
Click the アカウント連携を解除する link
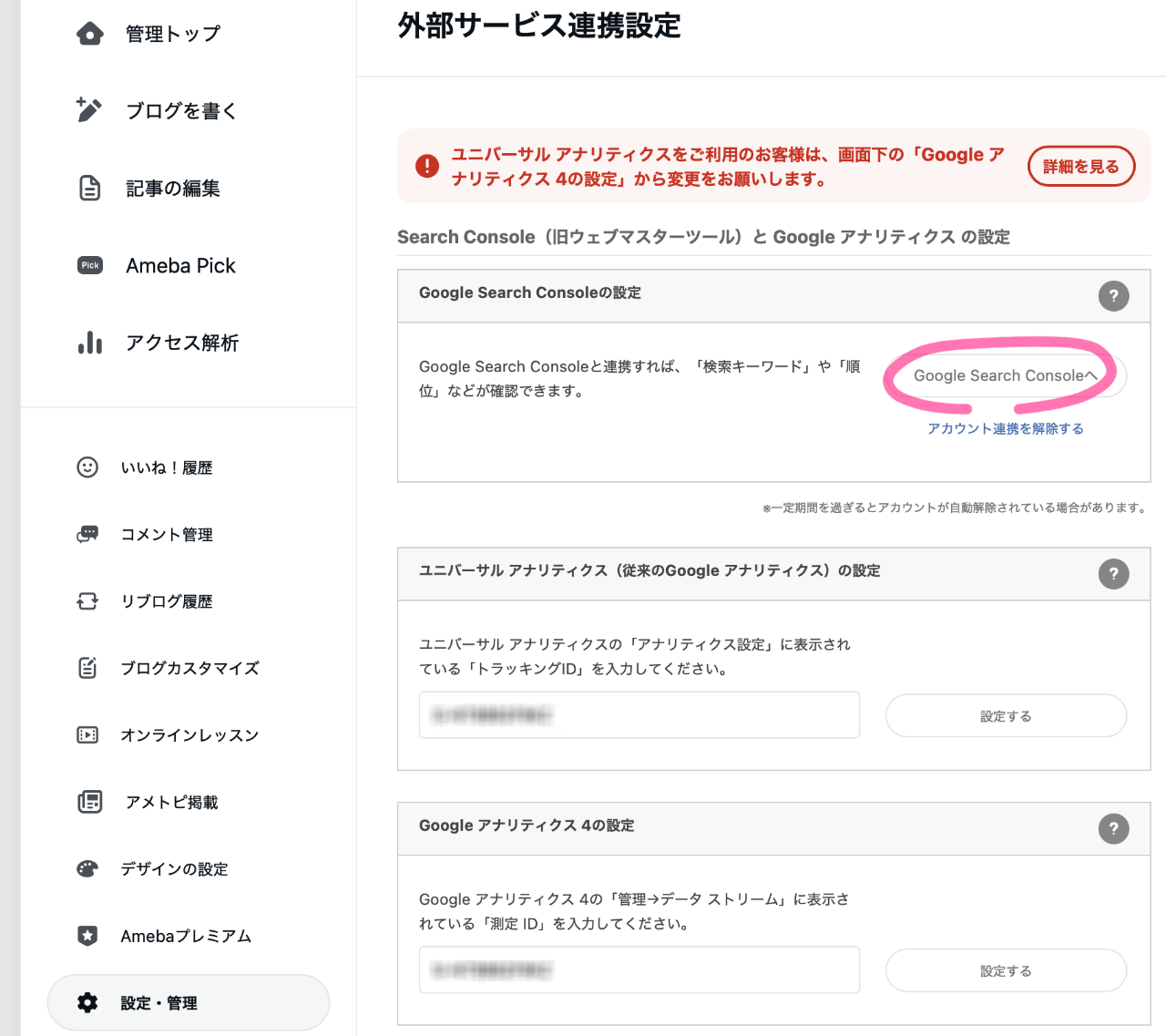[1006, 428]
